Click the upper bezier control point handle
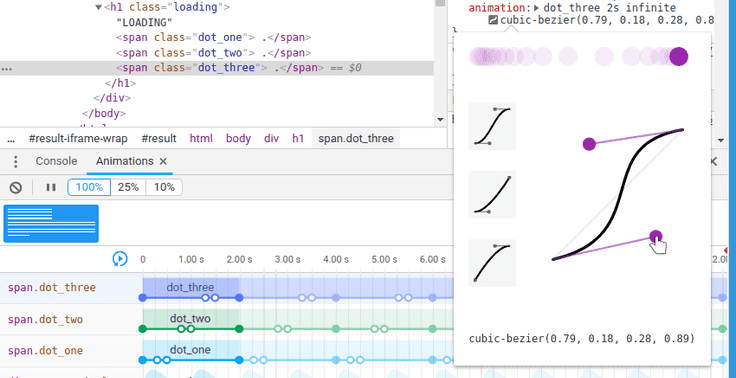This screenshot has height=378, width=736. pos(589,144)
